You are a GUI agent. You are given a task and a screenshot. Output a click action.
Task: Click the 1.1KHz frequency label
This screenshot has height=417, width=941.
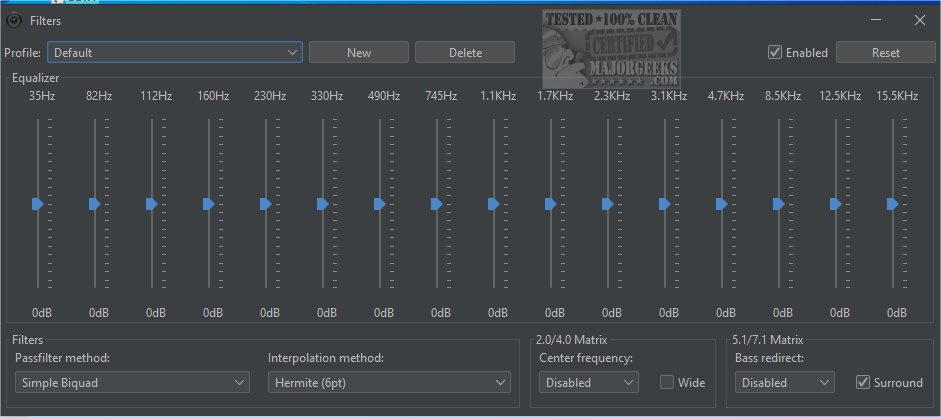click(x=498, y=95)
